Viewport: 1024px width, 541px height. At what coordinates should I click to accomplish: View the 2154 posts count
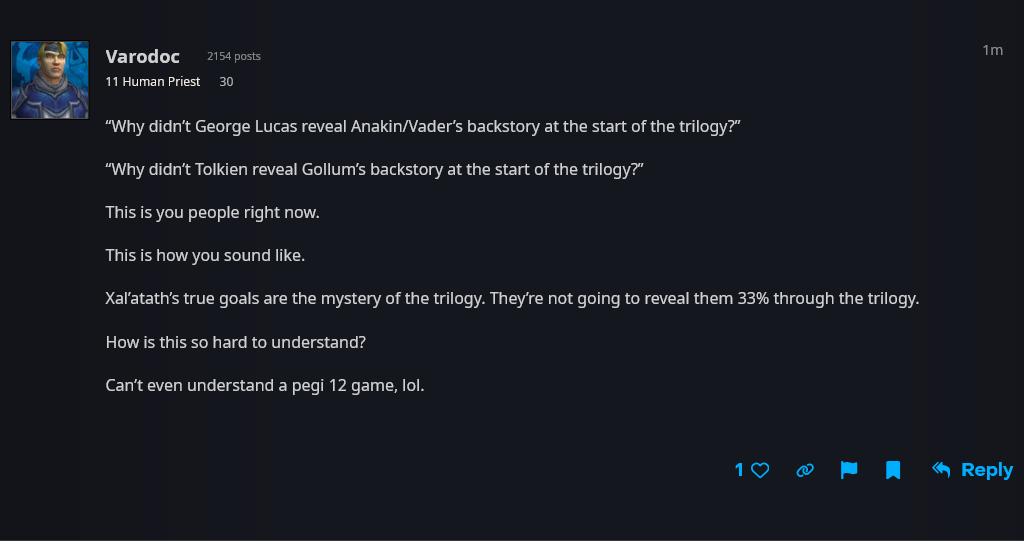[234, 56]
